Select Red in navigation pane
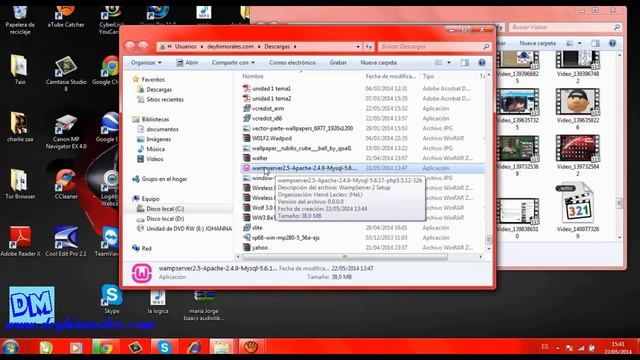 (147, 248)
